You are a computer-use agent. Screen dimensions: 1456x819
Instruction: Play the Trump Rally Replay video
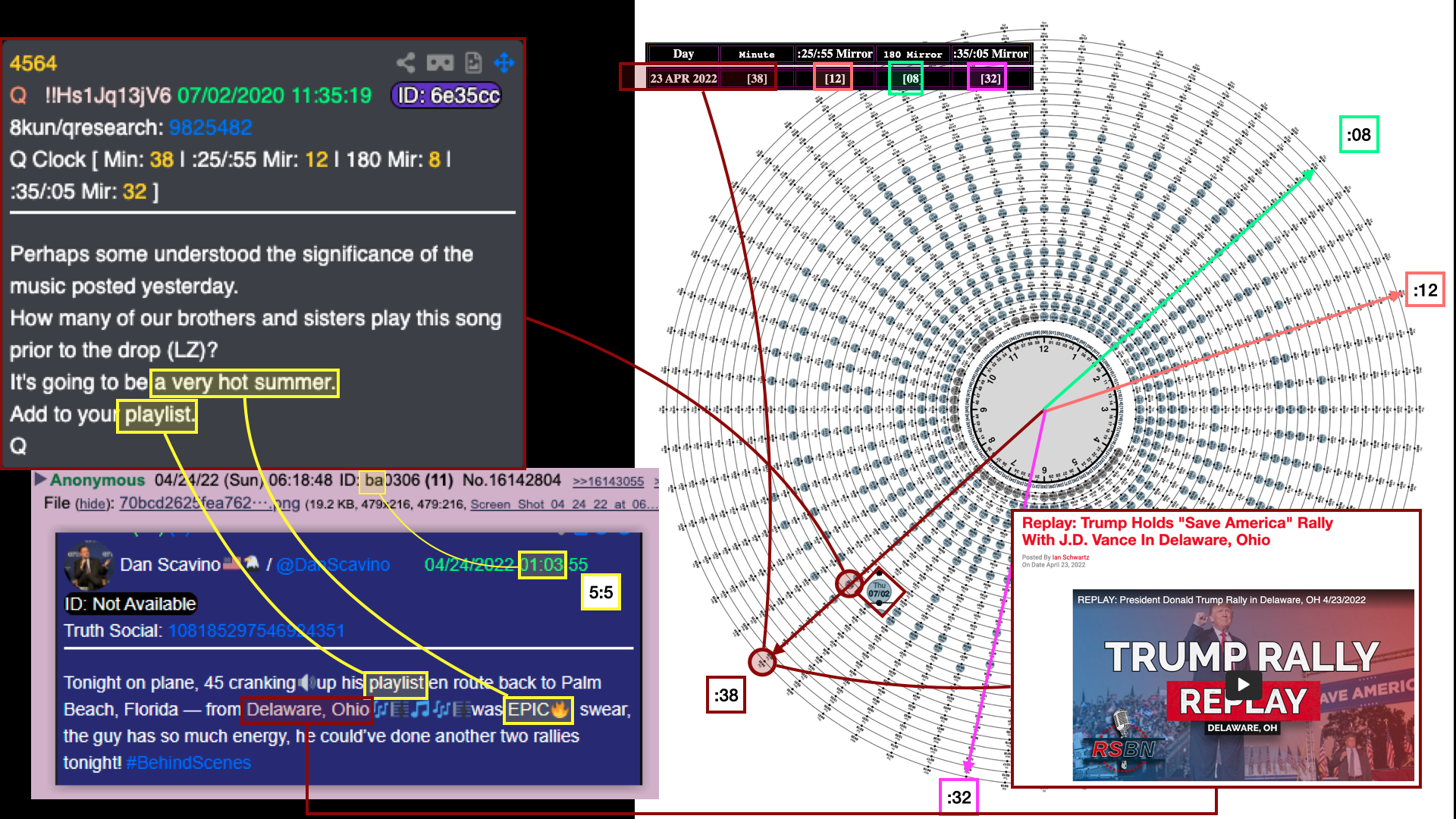point(1243,685)
